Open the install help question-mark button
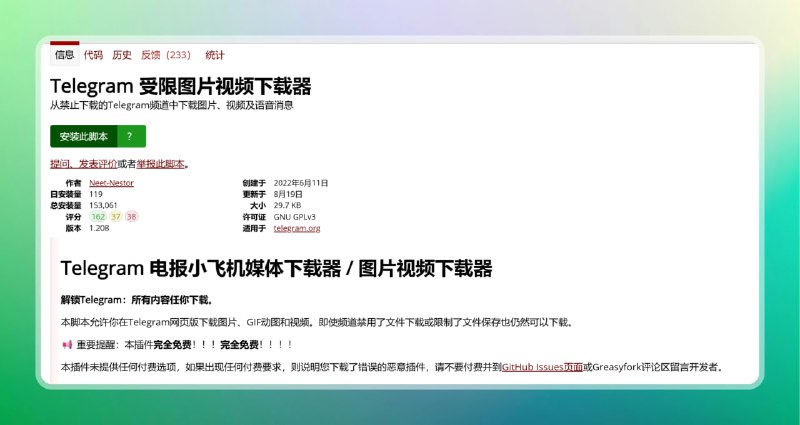The image size is (800, 425). click(x=132, y=136)
